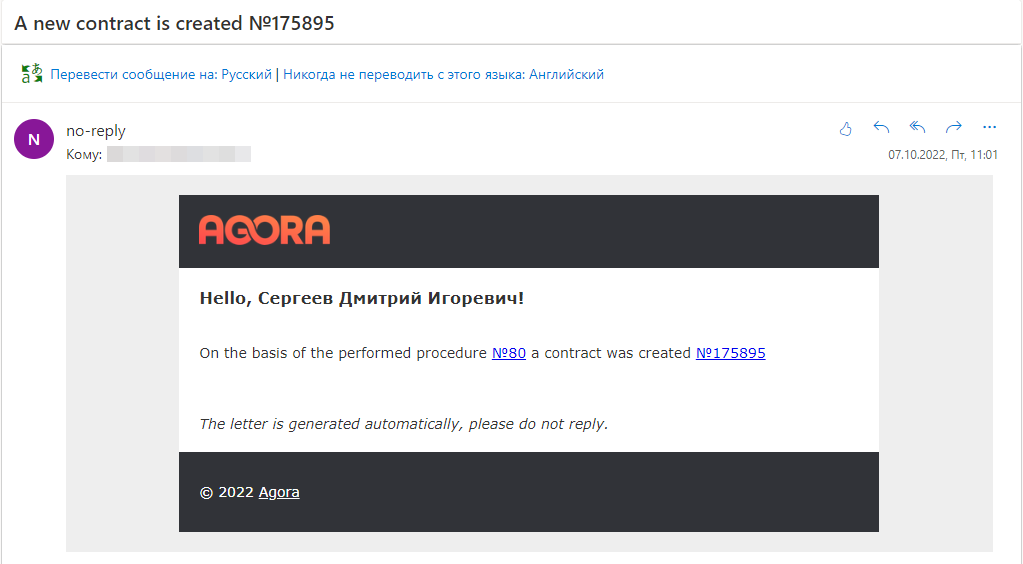Follow the Agora footer link

point(279,492)
